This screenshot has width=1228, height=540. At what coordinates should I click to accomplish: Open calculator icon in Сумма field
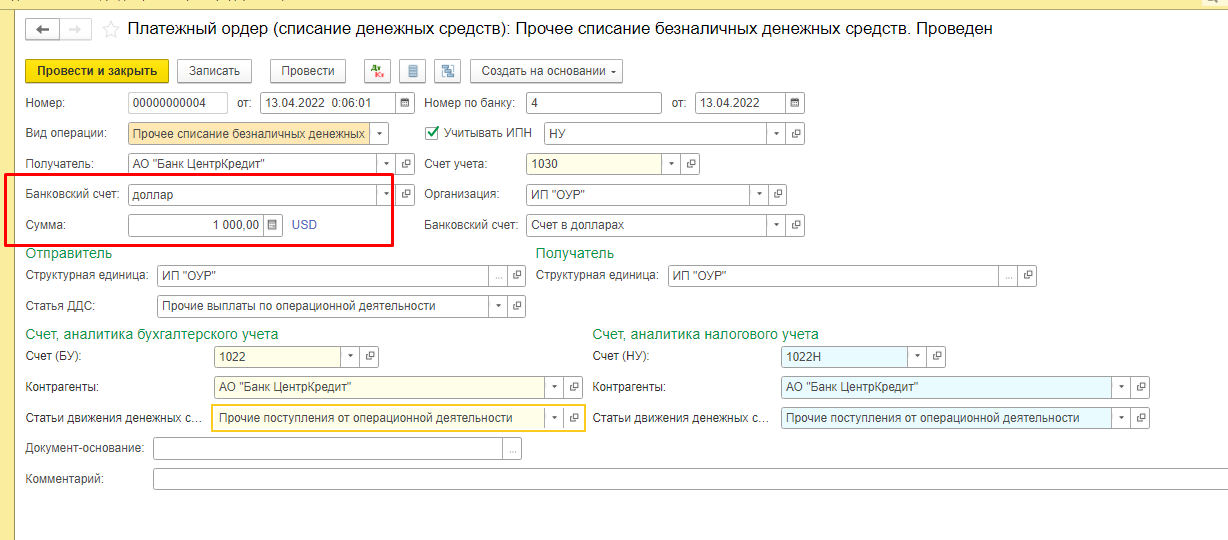click(273, 225)
